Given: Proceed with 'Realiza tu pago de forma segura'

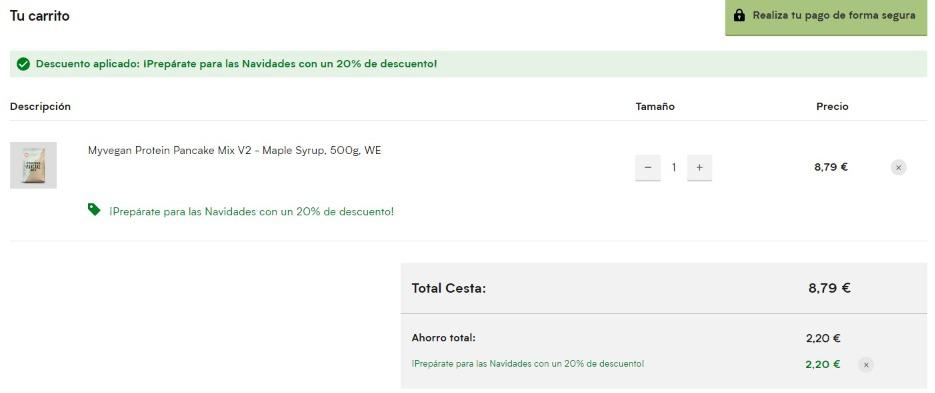Looking at the screenshot, I should [x=826, y=17].
